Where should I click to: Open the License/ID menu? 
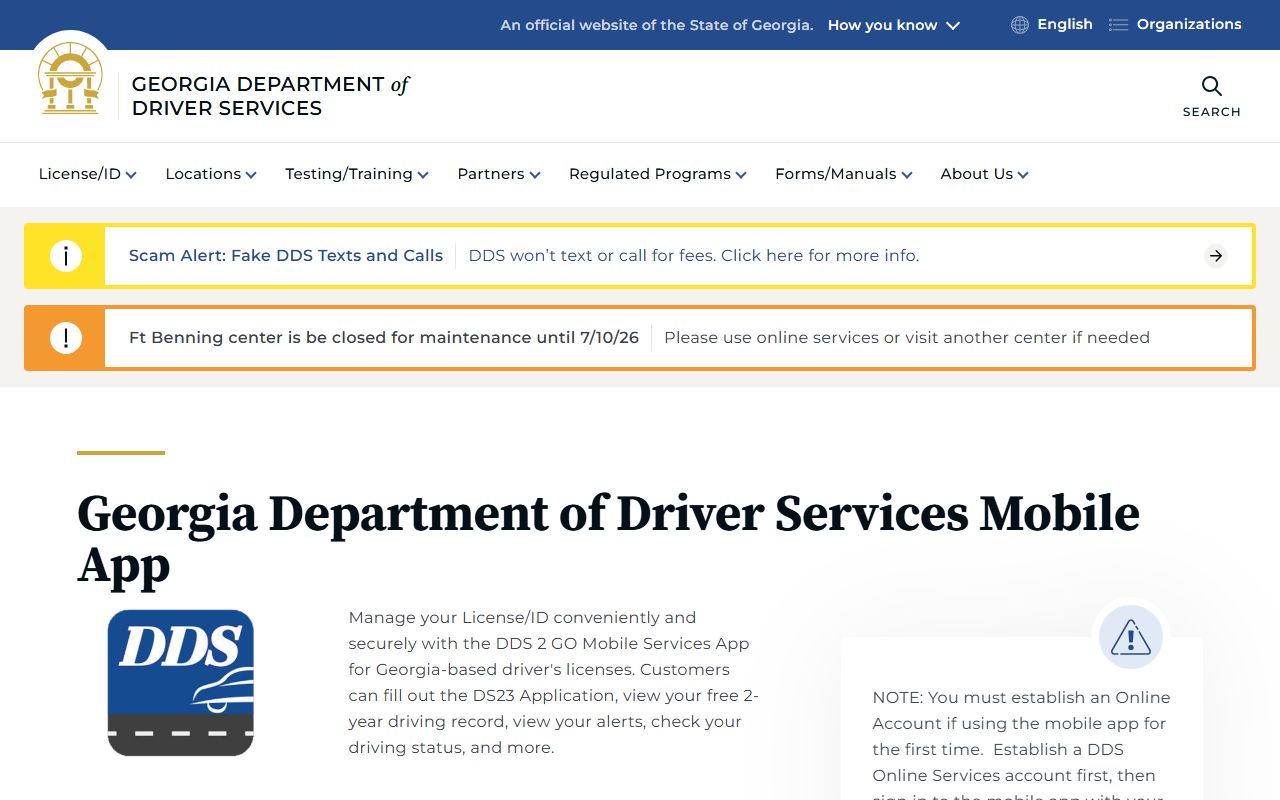[x=87, y=174]
